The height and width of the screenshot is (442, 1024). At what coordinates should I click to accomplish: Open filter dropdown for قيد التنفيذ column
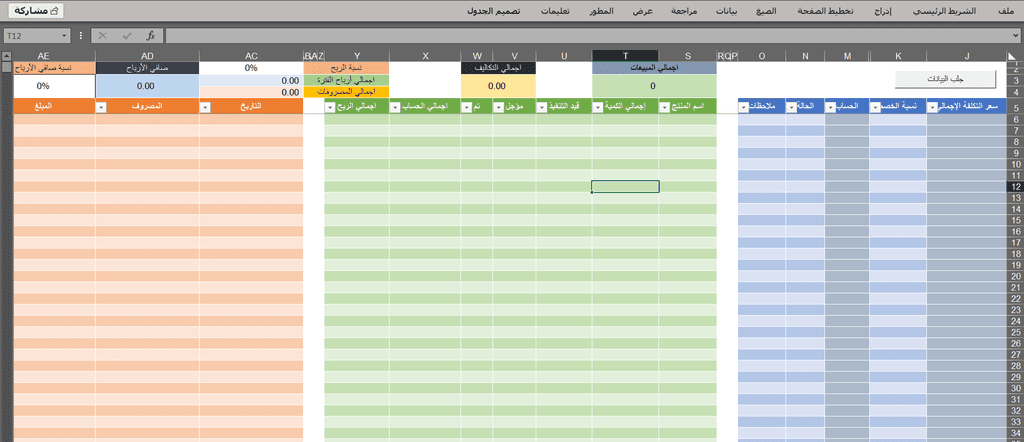click(x=543, y=107)
